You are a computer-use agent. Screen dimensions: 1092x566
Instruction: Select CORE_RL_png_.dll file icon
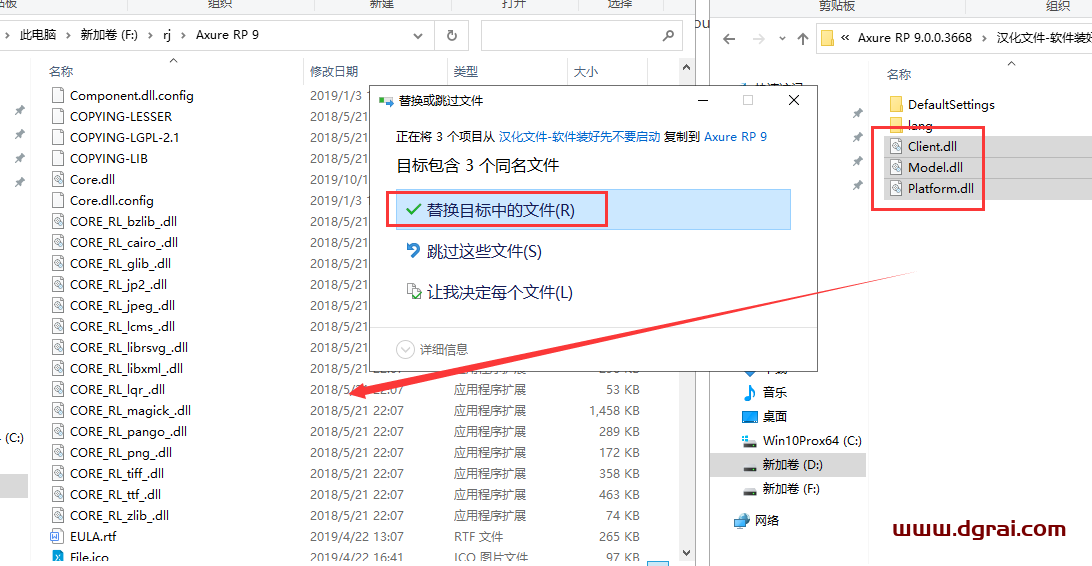[58, 453]
